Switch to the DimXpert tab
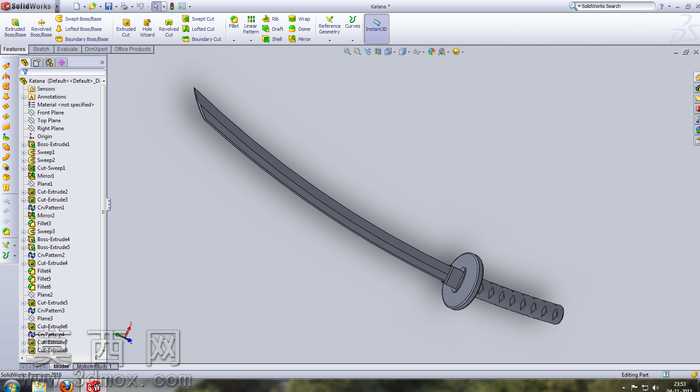Image resolution: width=700 pixels, height=392 pixels. point(96,49)
